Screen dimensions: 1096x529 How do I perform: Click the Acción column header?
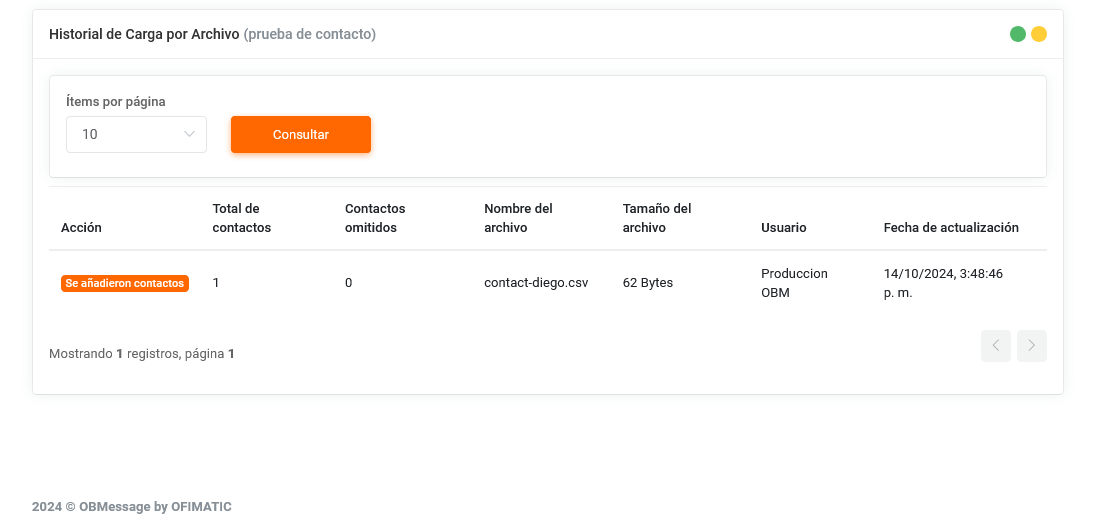tap(81, 227)
